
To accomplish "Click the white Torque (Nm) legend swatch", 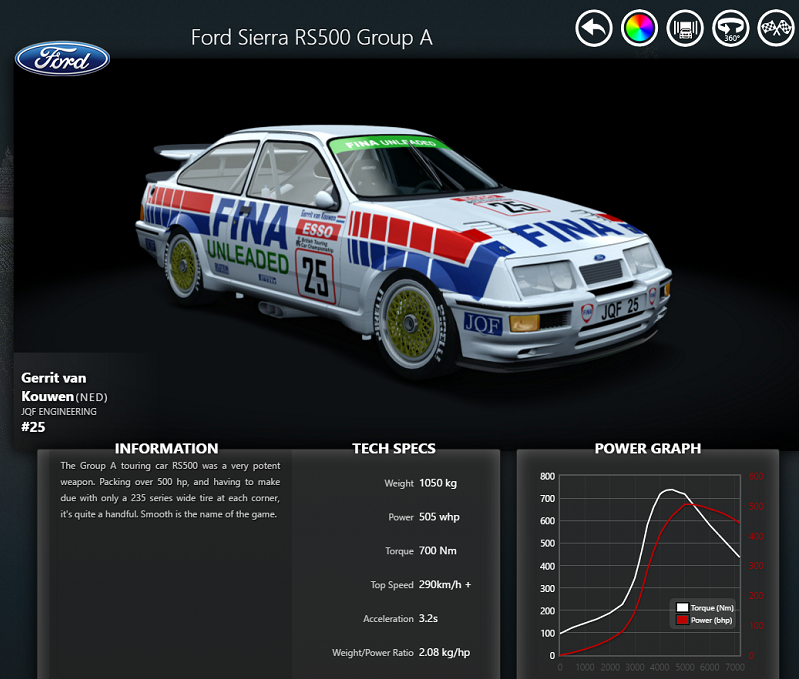I will pos(682,607).
